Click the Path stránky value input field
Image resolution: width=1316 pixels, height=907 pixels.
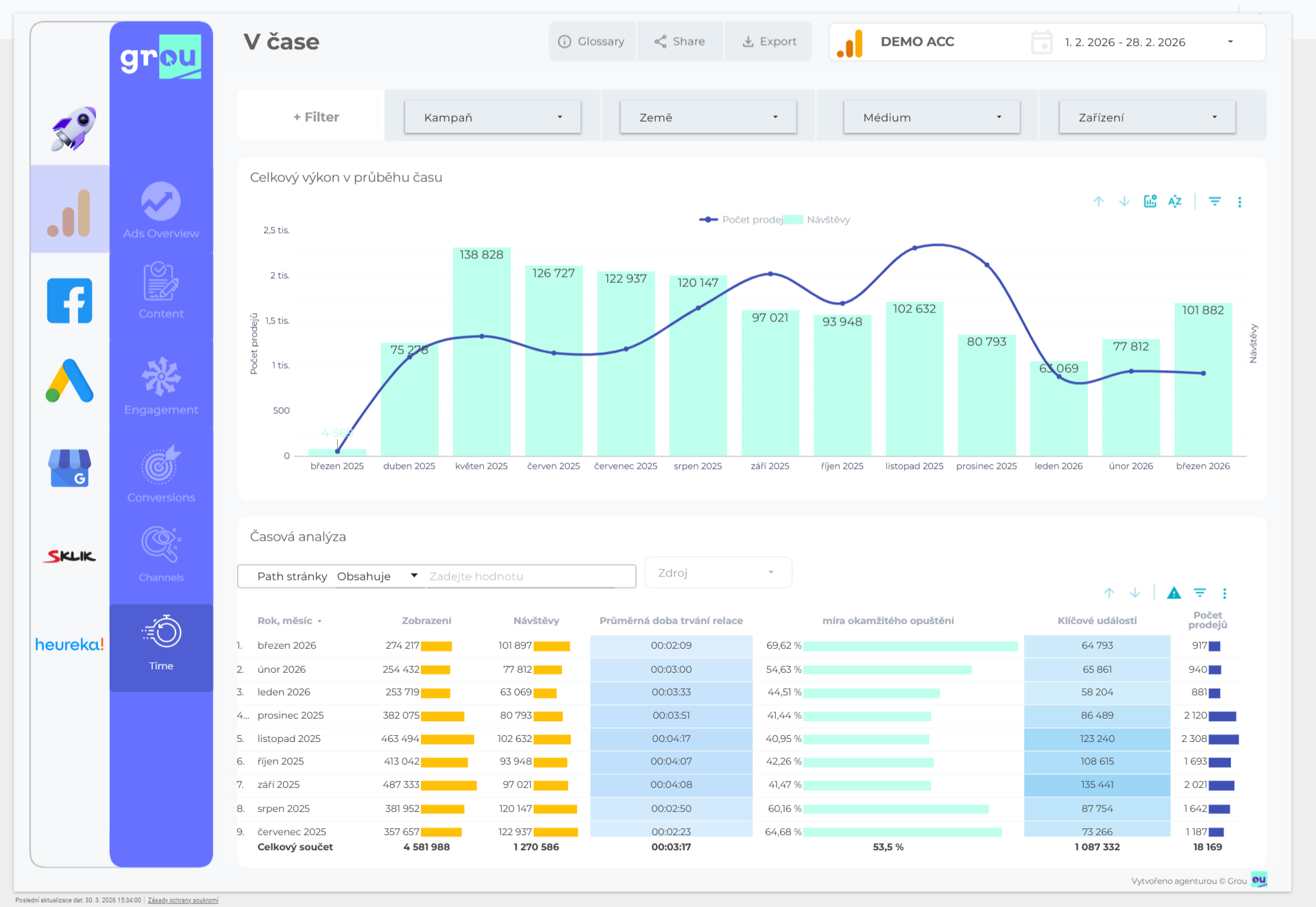pos(528,577)
